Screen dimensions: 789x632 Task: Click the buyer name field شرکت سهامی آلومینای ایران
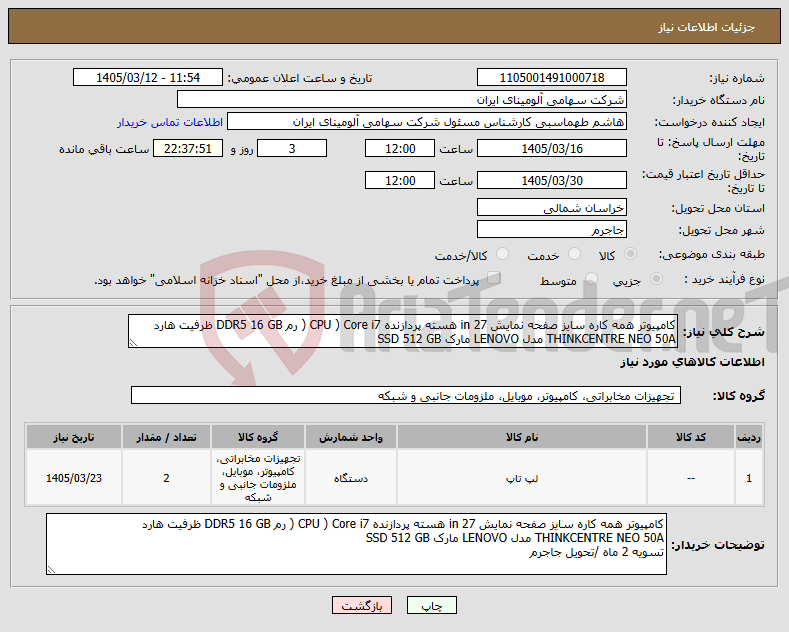[402, 100]
